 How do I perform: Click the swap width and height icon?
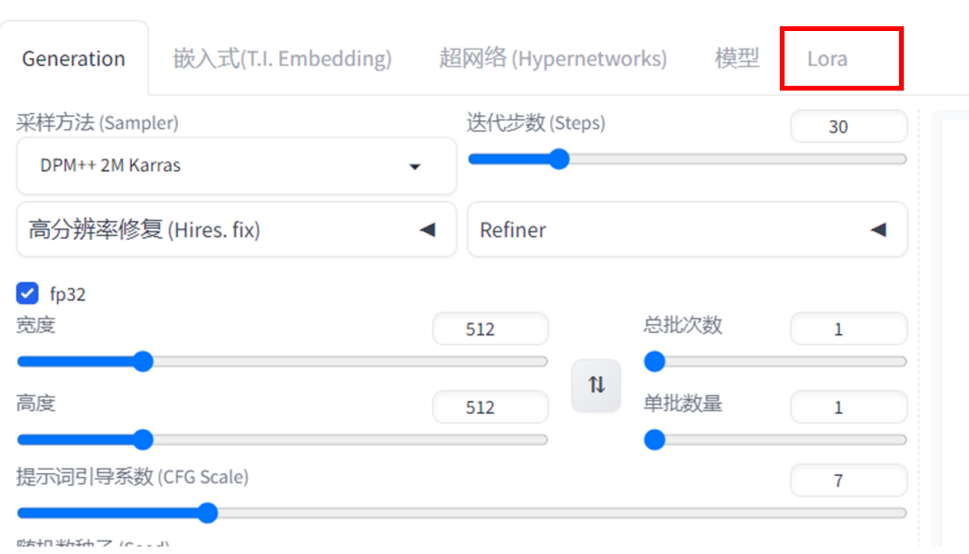click(596, 385)
